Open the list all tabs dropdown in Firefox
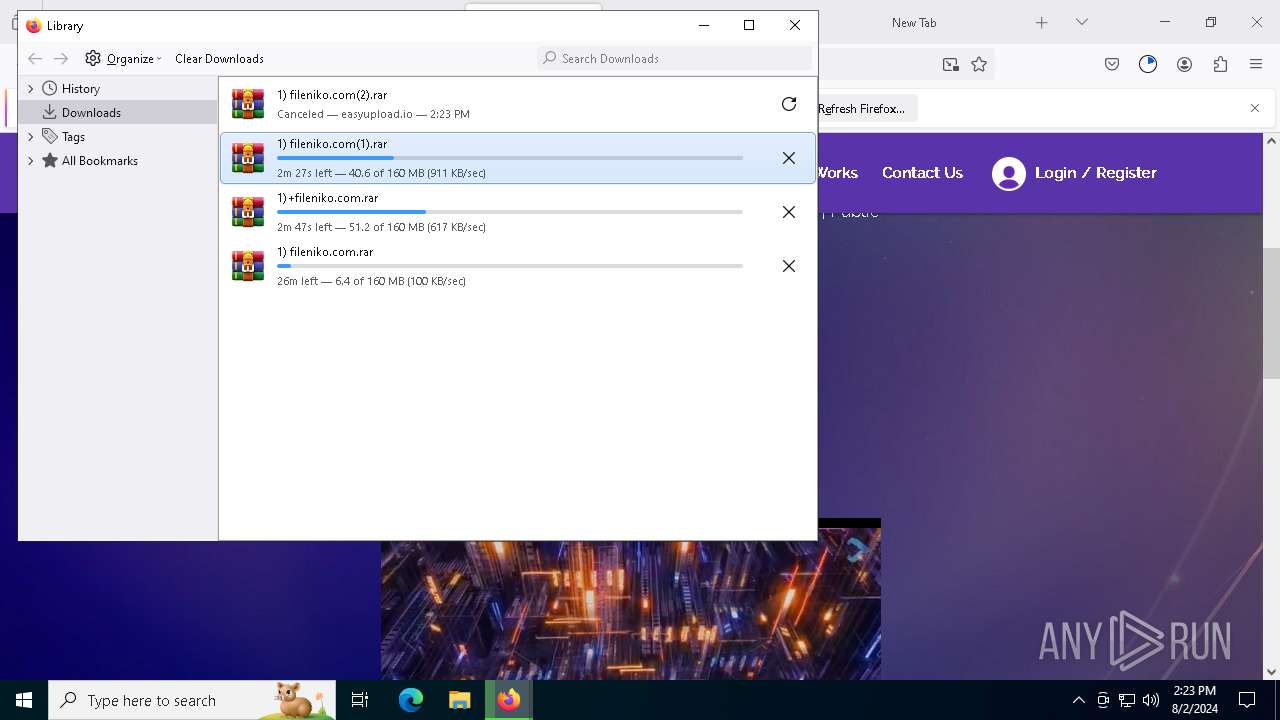1280x720 pixels. click(x=1081, y=22)
